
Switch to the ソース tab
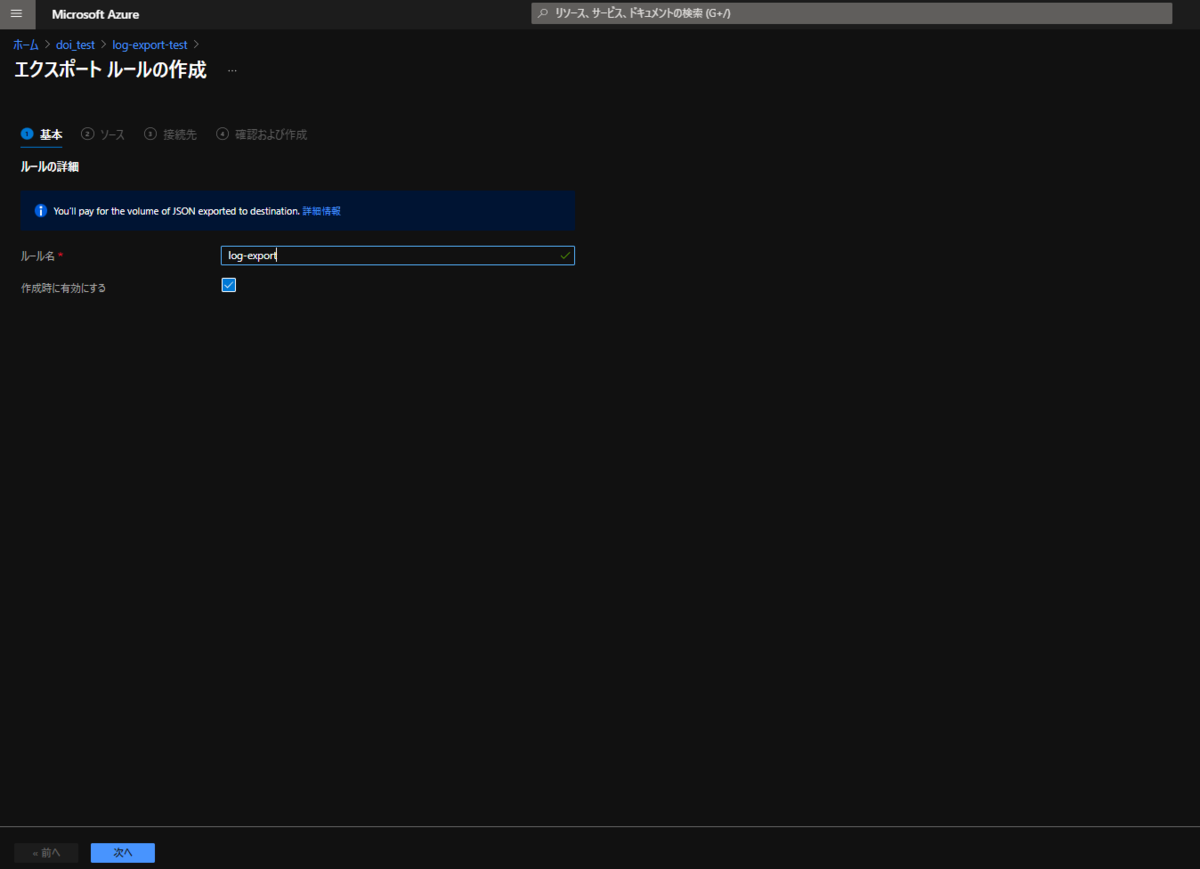tap(104, 134)
